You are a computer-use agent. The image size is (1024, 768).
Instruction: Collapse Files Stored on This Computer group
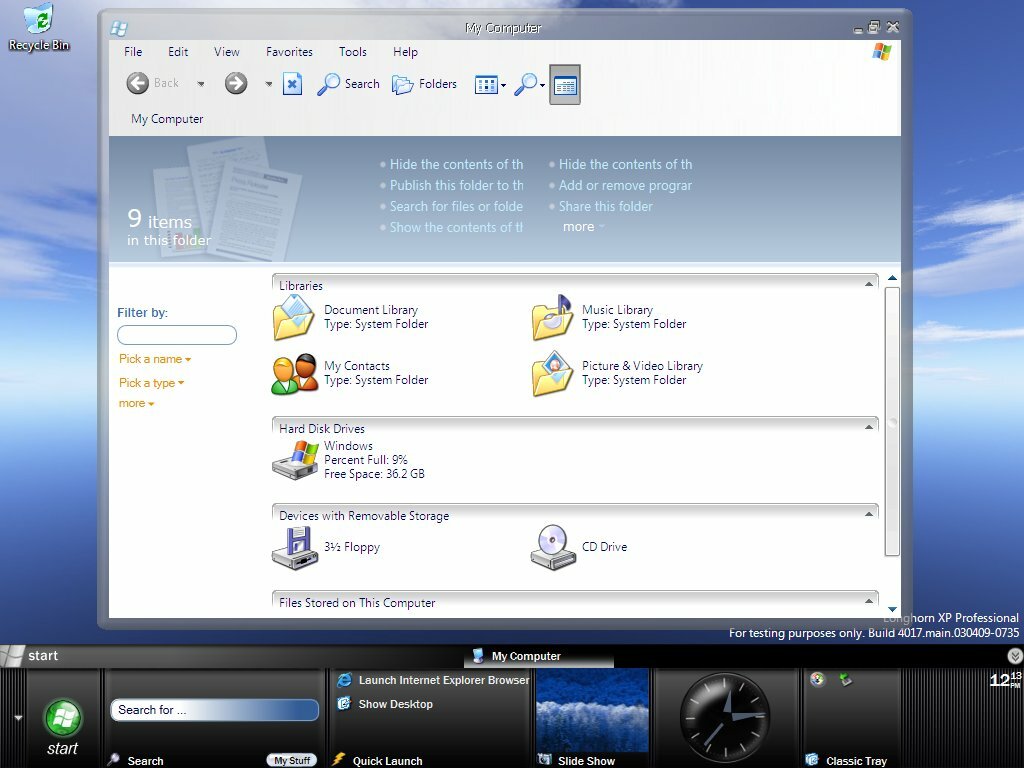point(869,601)
